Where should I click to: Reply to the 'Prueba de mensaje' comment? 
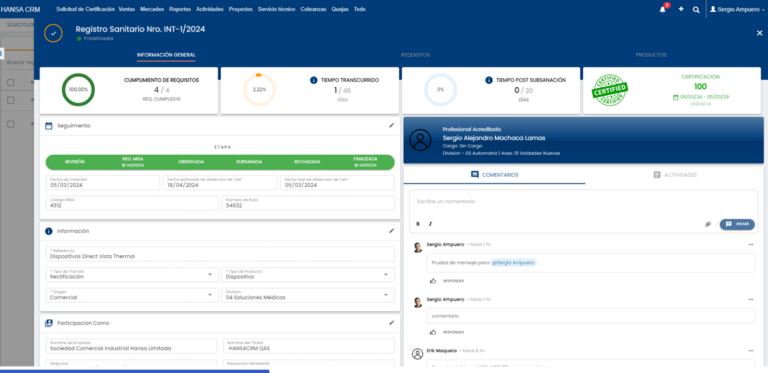pos(454,281)
